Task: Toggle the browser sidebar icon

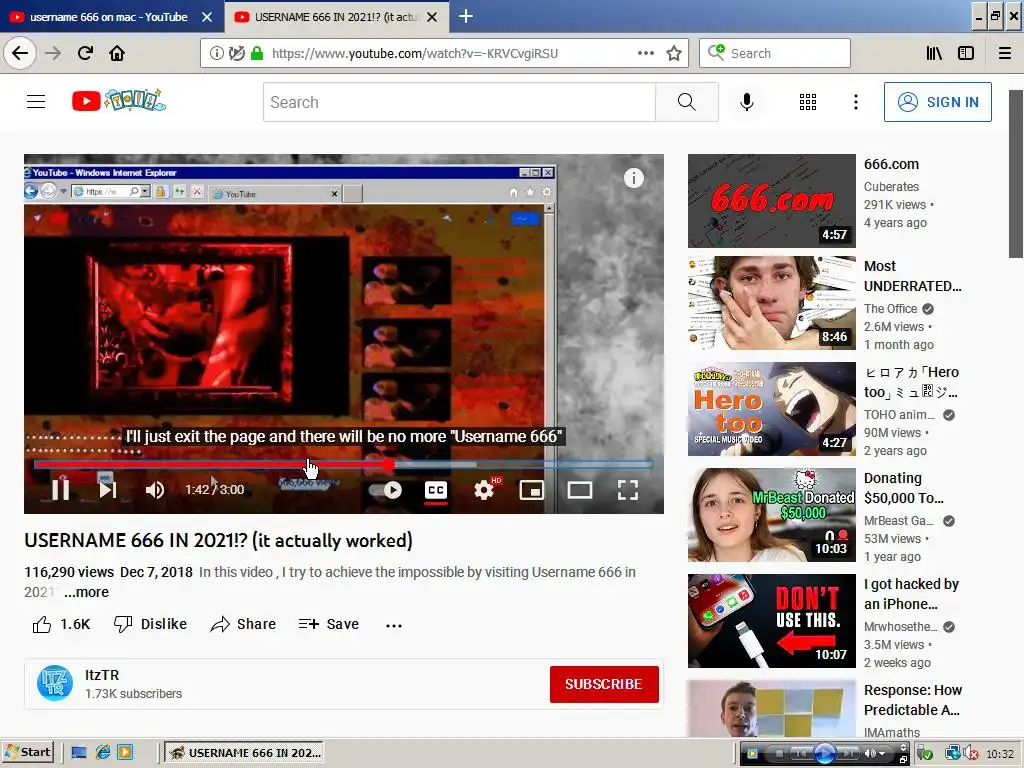Action: click(966, 54)
